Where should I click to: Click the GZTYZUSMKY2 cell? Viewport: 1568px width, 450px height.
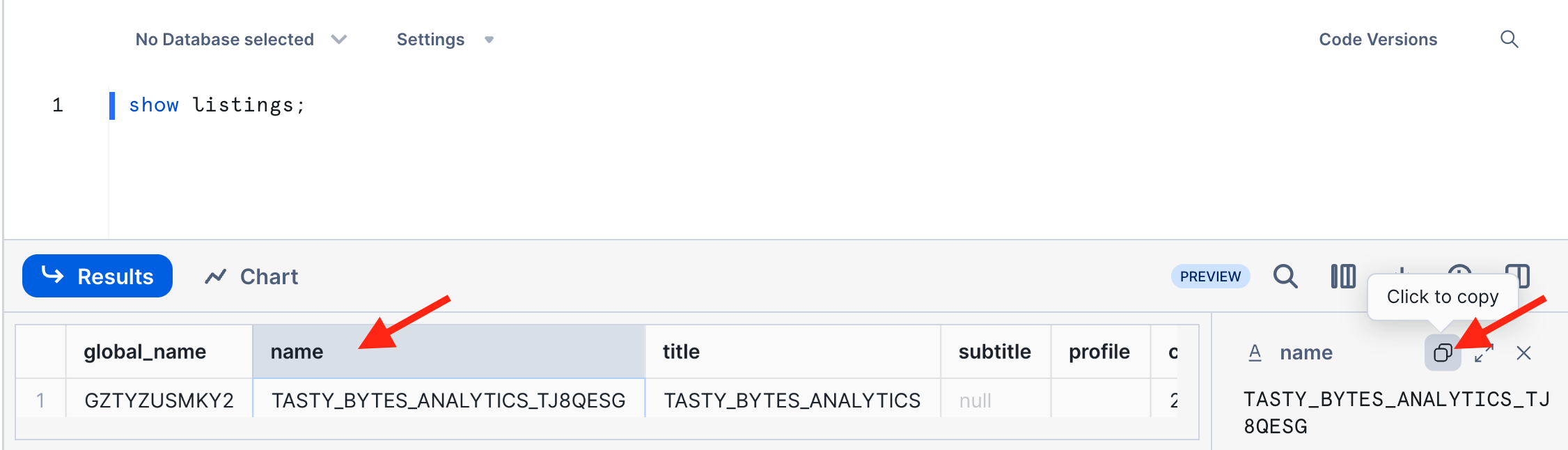coord(159,401)
